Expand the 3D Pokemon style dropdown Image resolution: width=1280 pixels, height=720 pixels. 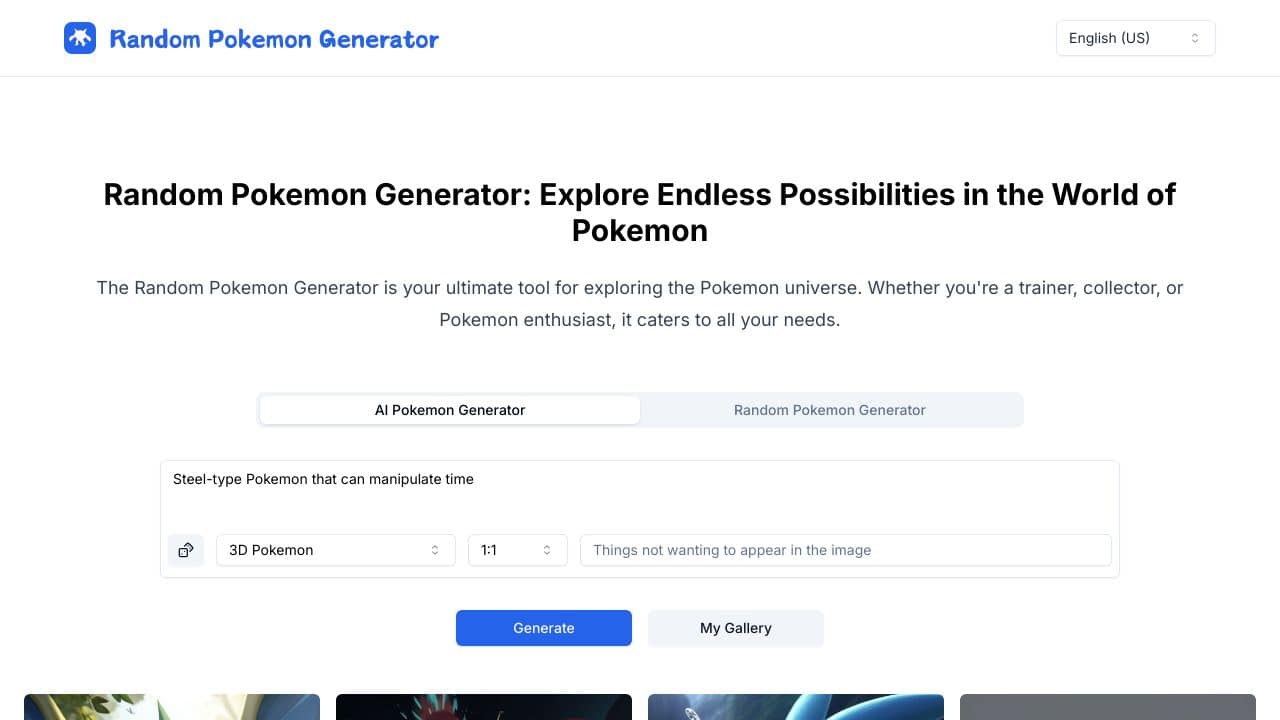(335, 550)
